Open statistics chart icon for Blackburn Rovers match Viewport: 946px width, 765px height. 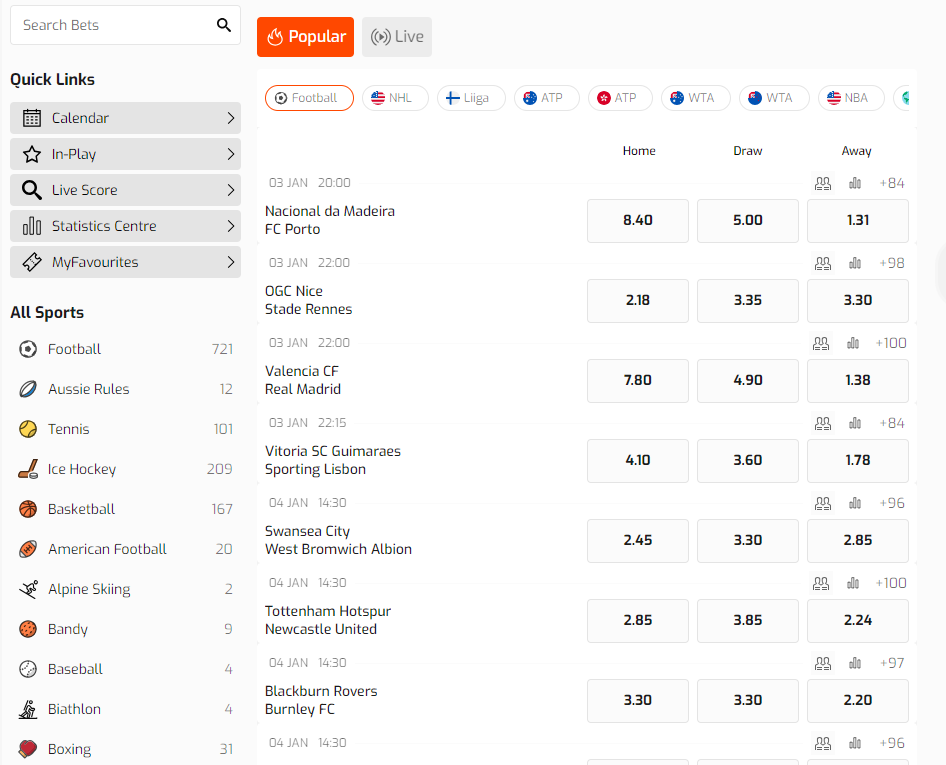click(x=855, y=664)
